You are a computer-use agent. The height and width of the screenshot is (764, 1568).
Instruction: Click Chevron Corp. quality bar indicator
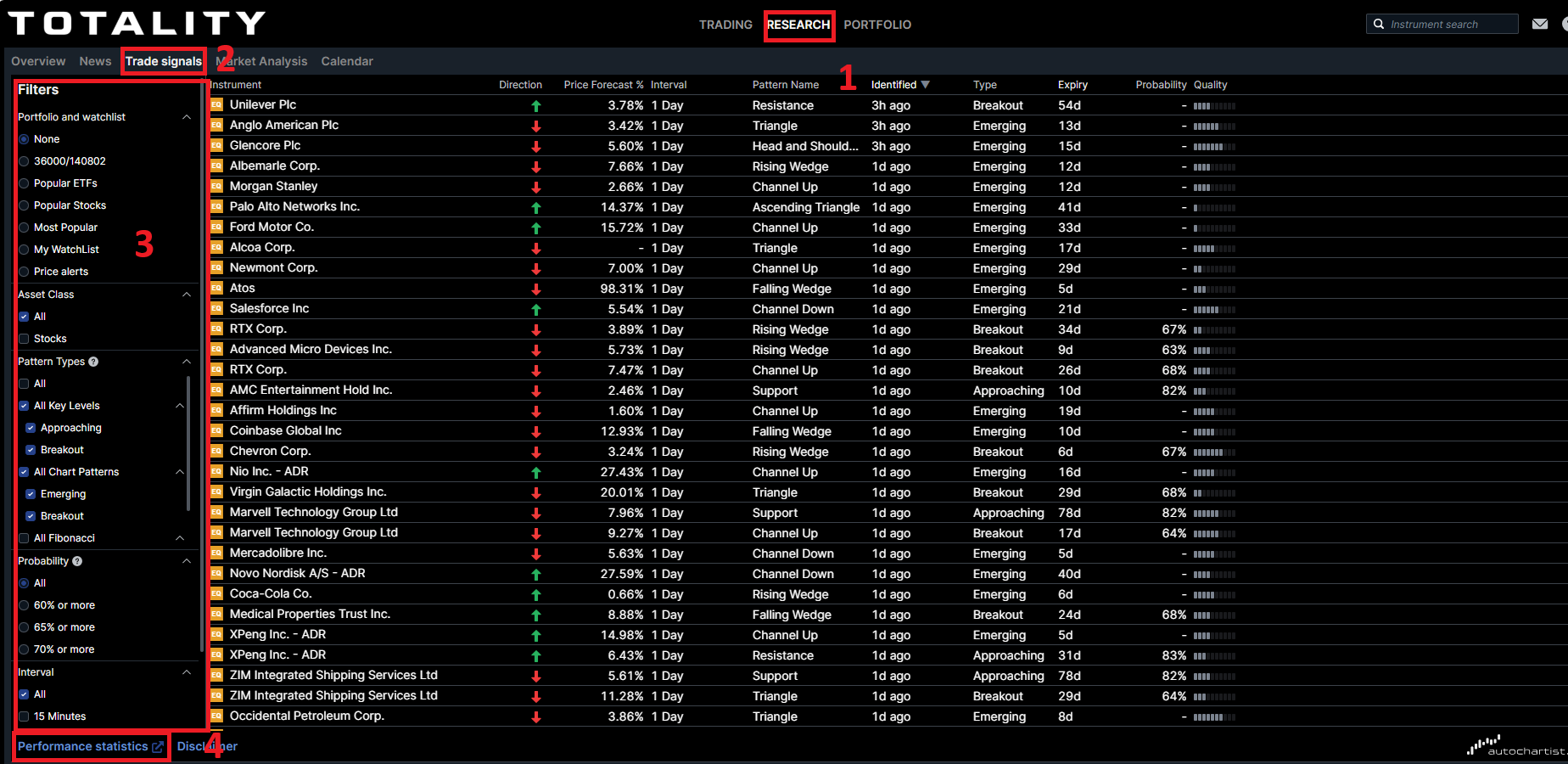1214,452
